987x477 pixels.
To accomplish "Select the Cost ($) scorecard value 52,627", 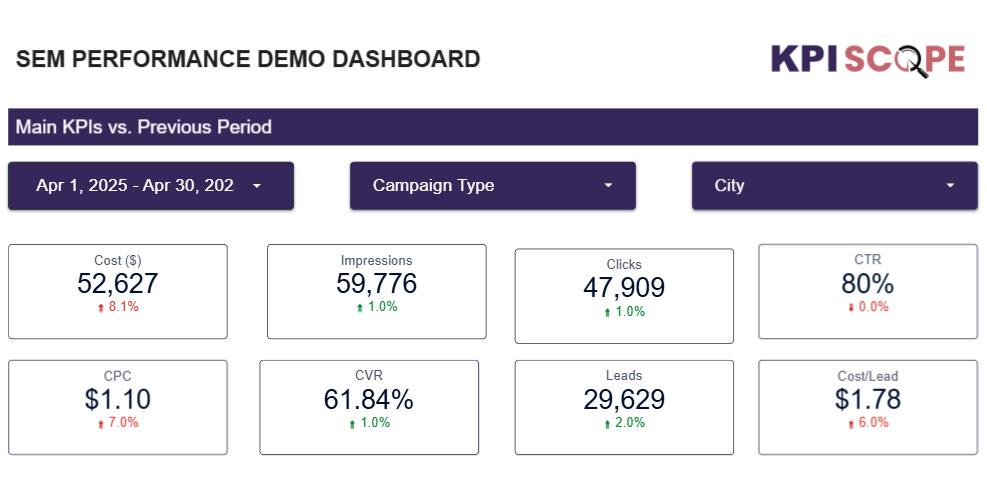I will point(117,284).
